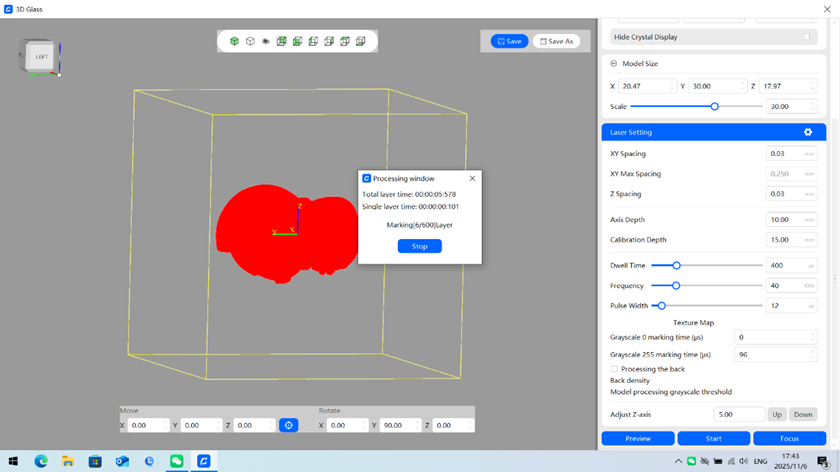Click the Laser Setting gear icon

pos(808,132)
